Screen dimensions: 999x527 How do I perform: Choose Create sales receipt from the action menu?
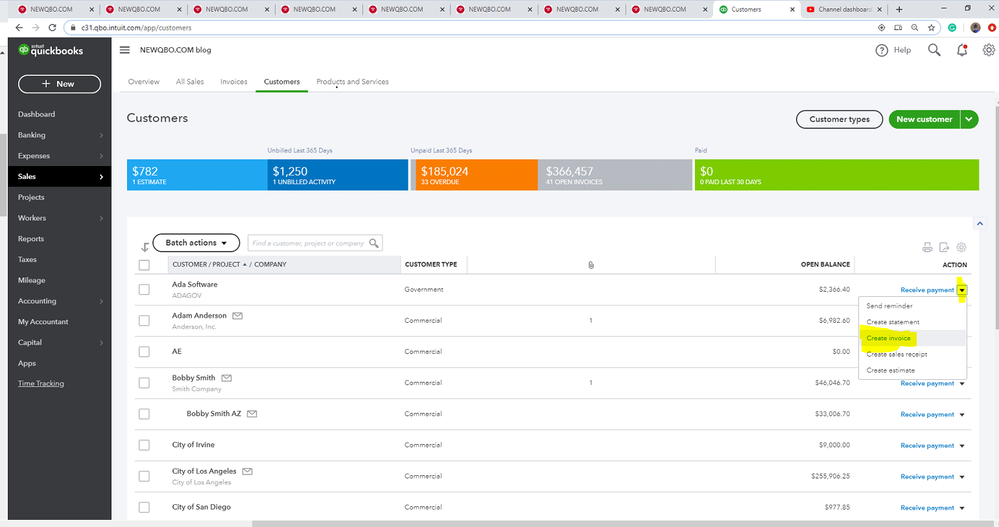click(896, 354)
